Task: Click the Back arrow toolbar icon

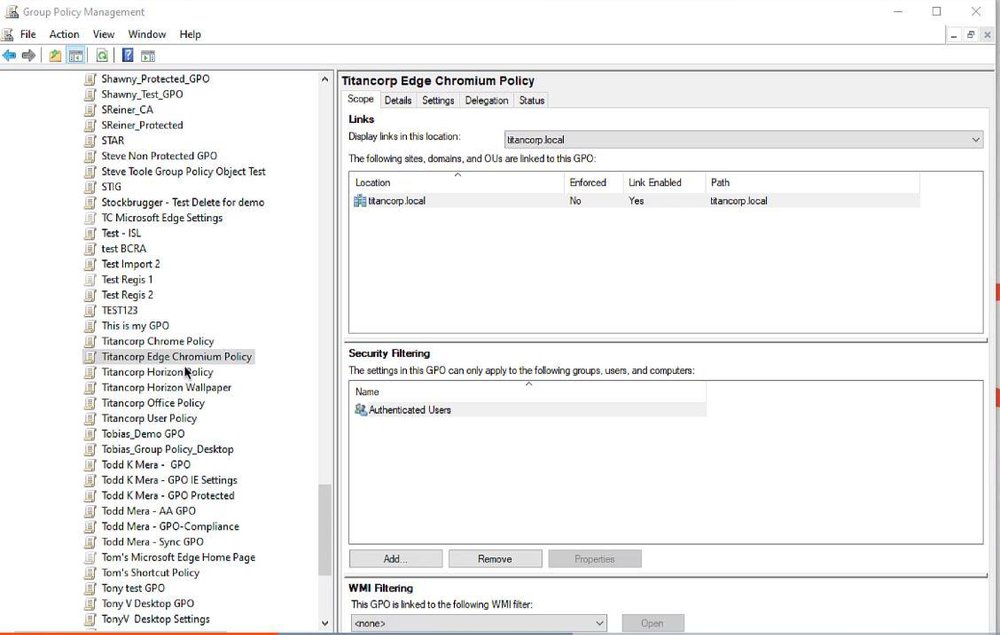Action: click(x=9, y=56)
